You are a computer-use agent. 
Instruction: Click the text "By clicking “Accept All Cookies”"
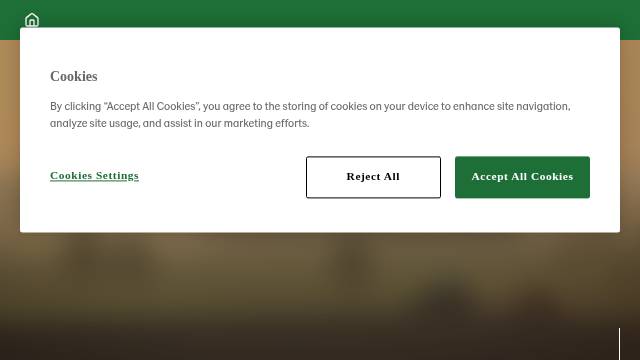(125, 107)
